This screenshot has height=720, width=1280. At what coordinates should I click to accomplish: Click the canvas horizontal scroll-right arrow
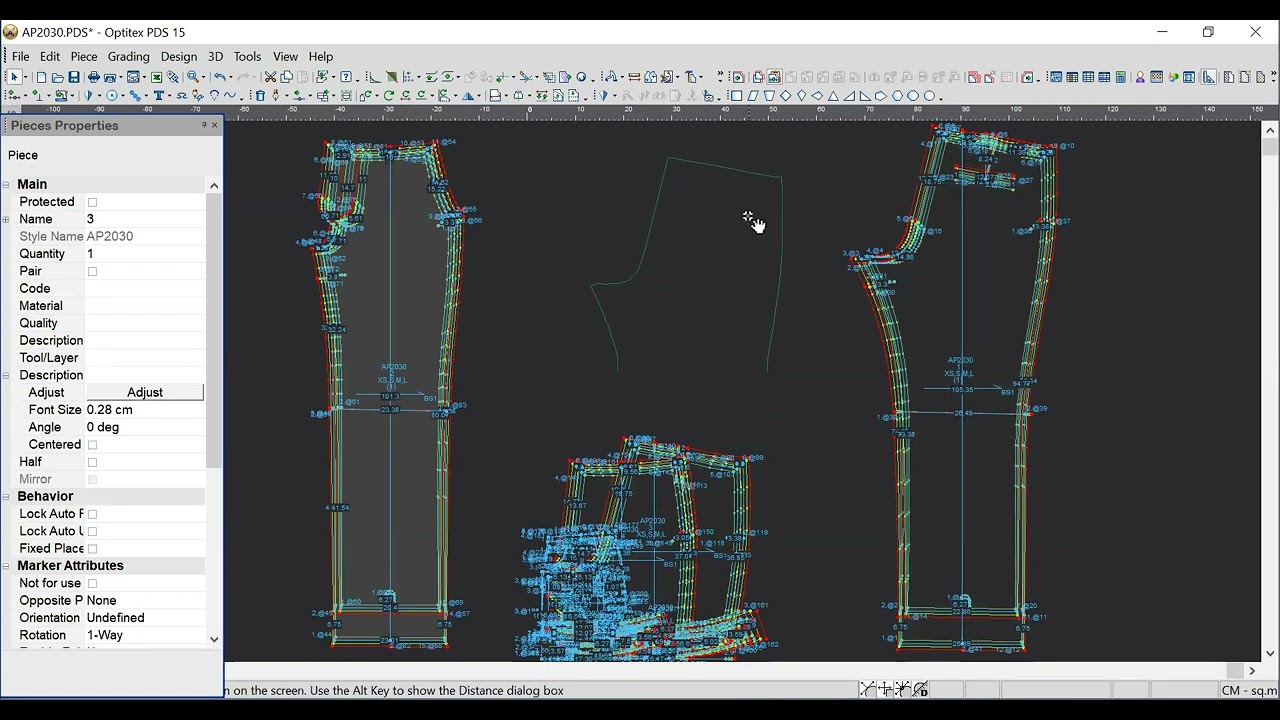[x=1252, y=671]
